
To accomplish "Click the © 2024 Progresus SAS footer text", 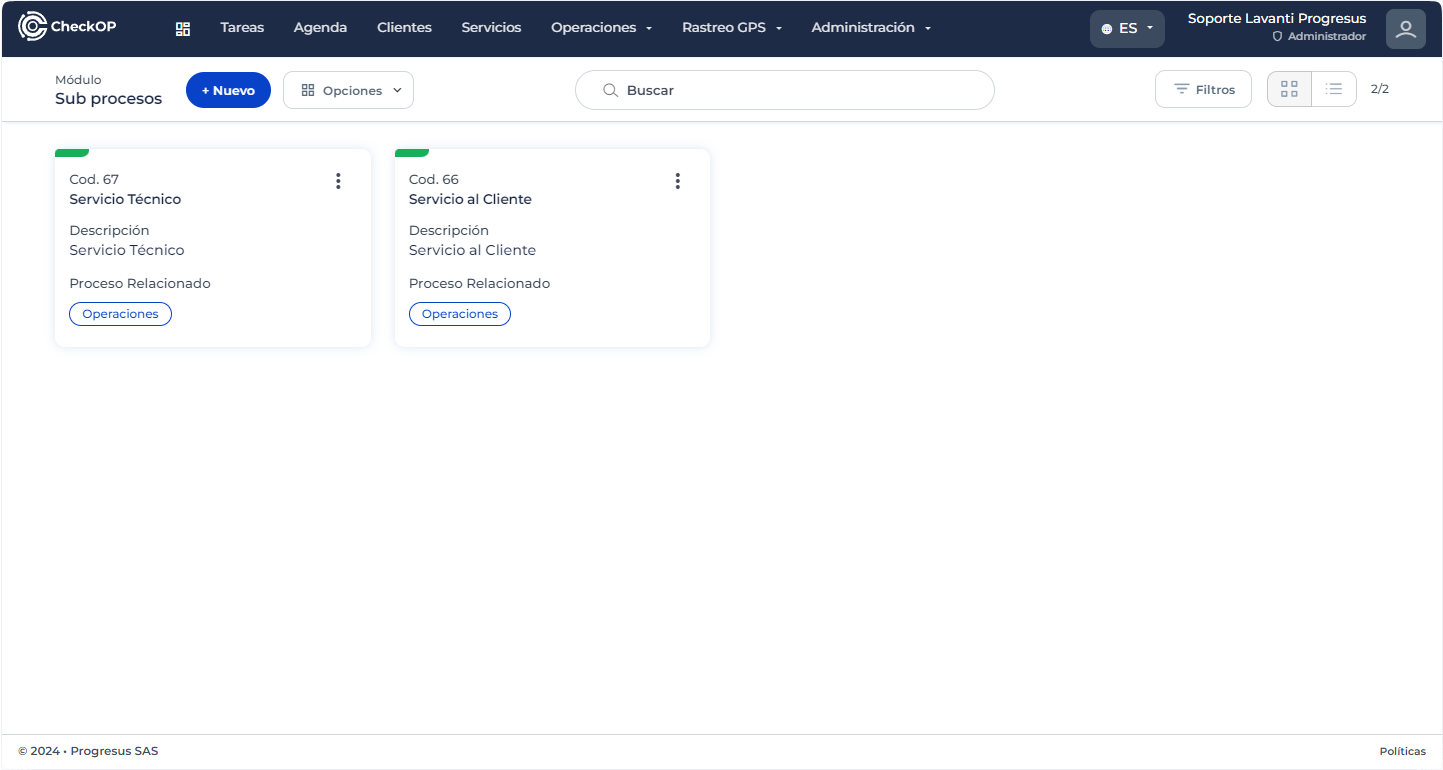I will pos(88,751).
